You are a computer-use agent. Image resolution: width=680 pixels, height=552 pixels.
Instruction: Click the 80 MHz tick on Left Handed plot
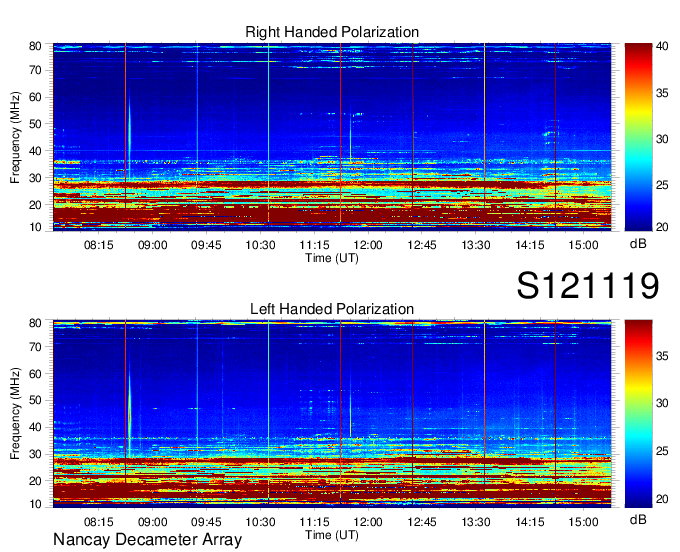coord(36,323)
